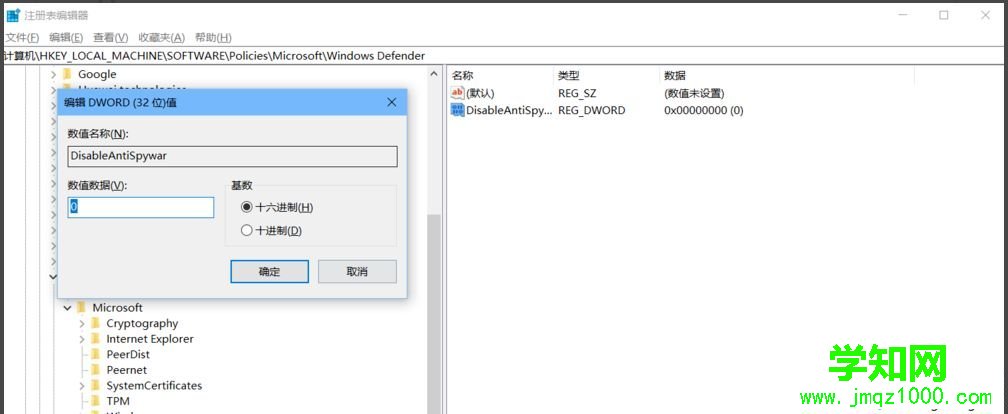Click the Peernet folder icon
Screen dimensions: 1008x414
[95, 370]
